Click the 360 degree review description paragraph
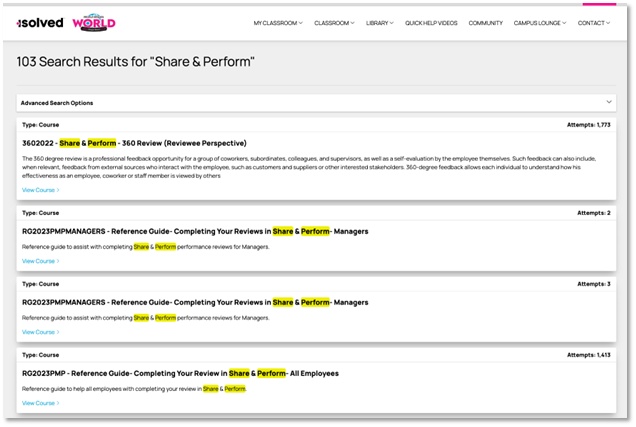 [x=309, y=167]
